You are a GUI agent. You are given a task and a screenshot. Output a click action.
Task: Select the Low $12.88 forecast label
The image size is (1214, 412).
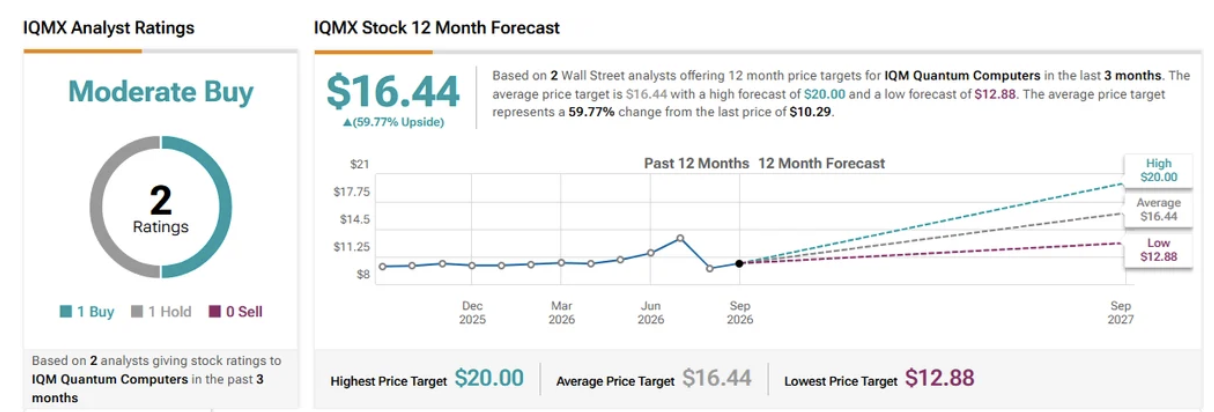(1158, 251)
